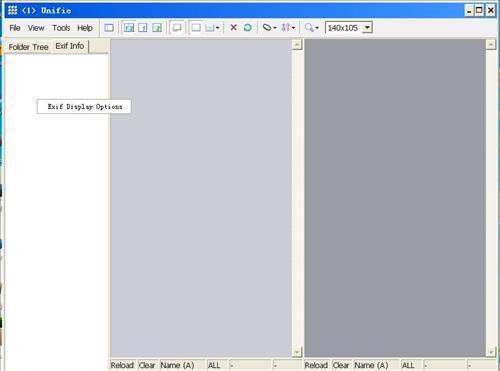
Task: Open the Tools menu
Action: point(61,28)
